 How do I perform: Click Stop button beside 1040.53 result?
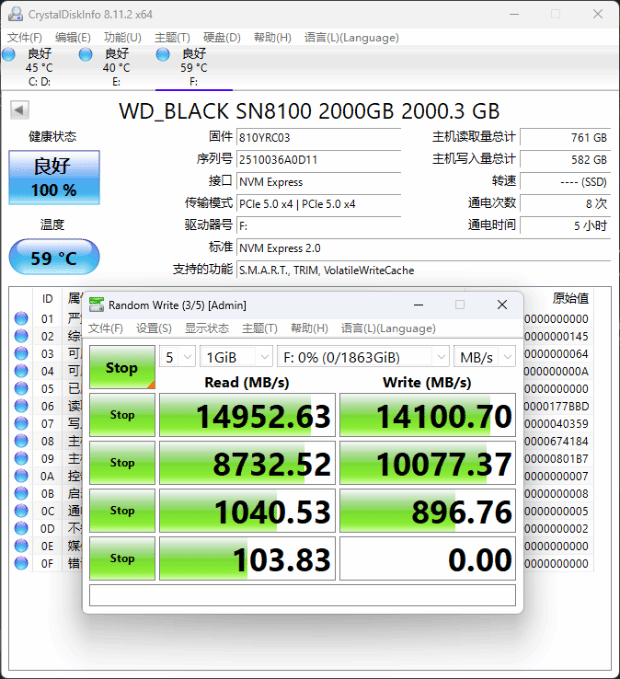[x=122, y=511]
